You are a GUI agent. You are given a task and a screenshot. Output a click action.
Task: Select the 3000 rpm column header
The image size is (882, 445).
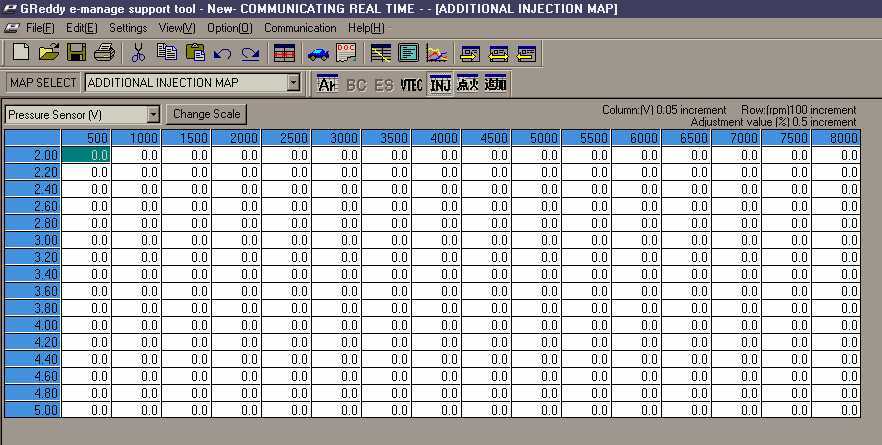point(336,138)
